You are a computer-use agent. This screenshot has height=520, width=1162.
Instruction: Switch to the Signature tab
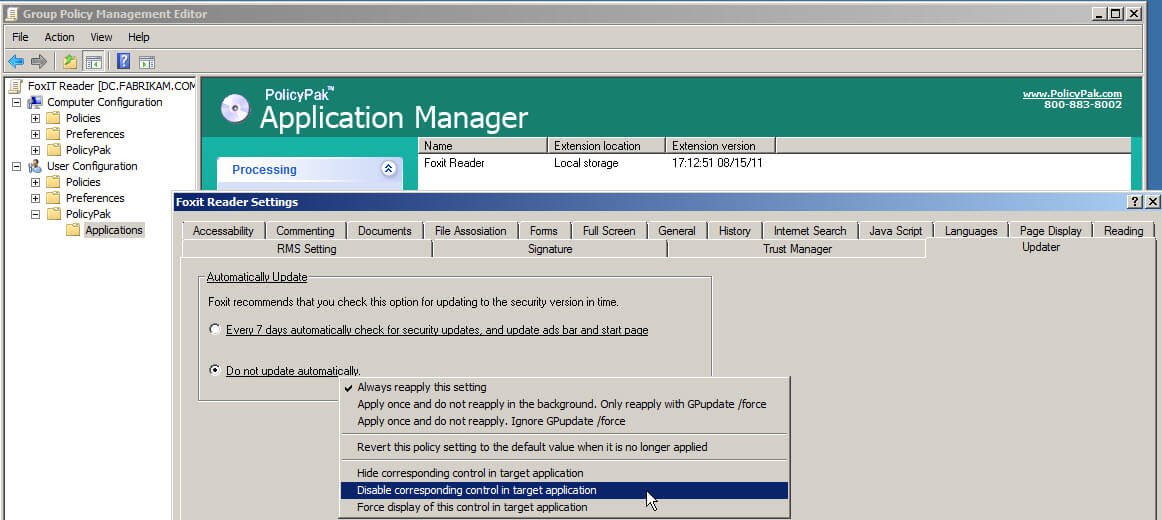pos(550,249)
